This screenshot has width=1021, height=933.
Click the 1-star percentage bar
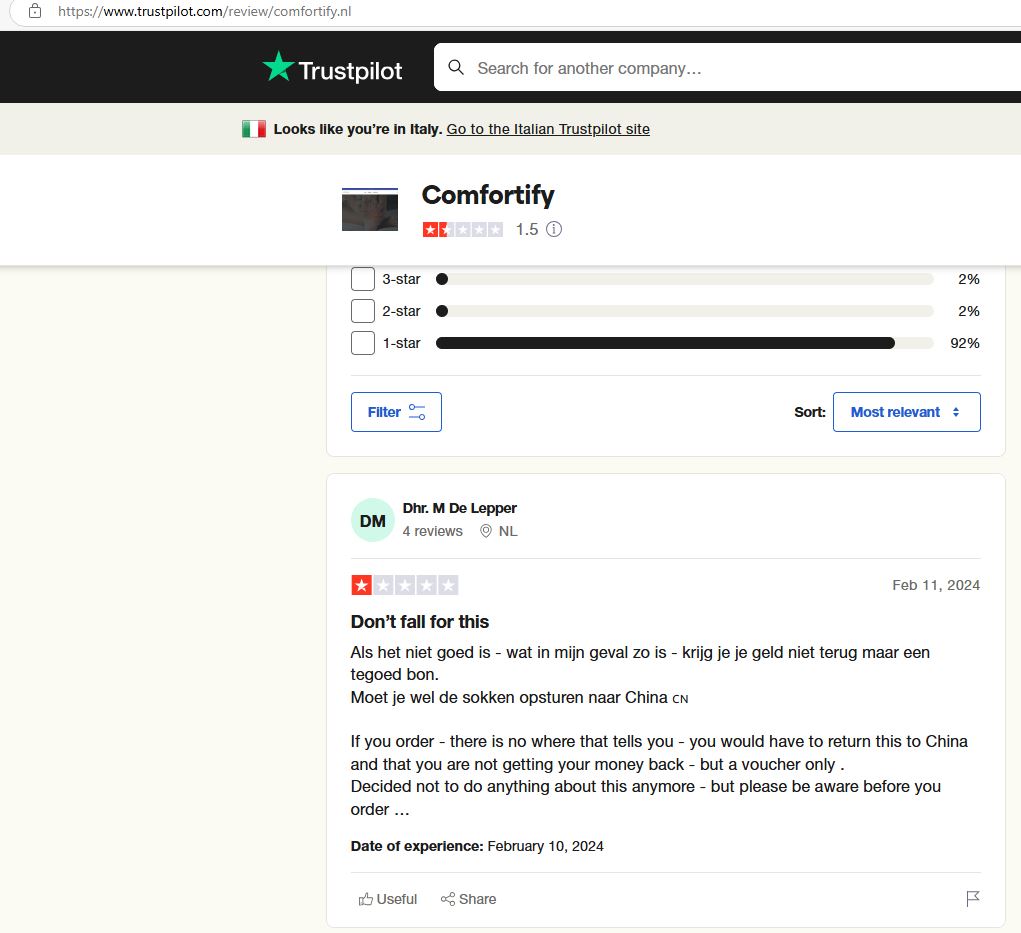684,343
